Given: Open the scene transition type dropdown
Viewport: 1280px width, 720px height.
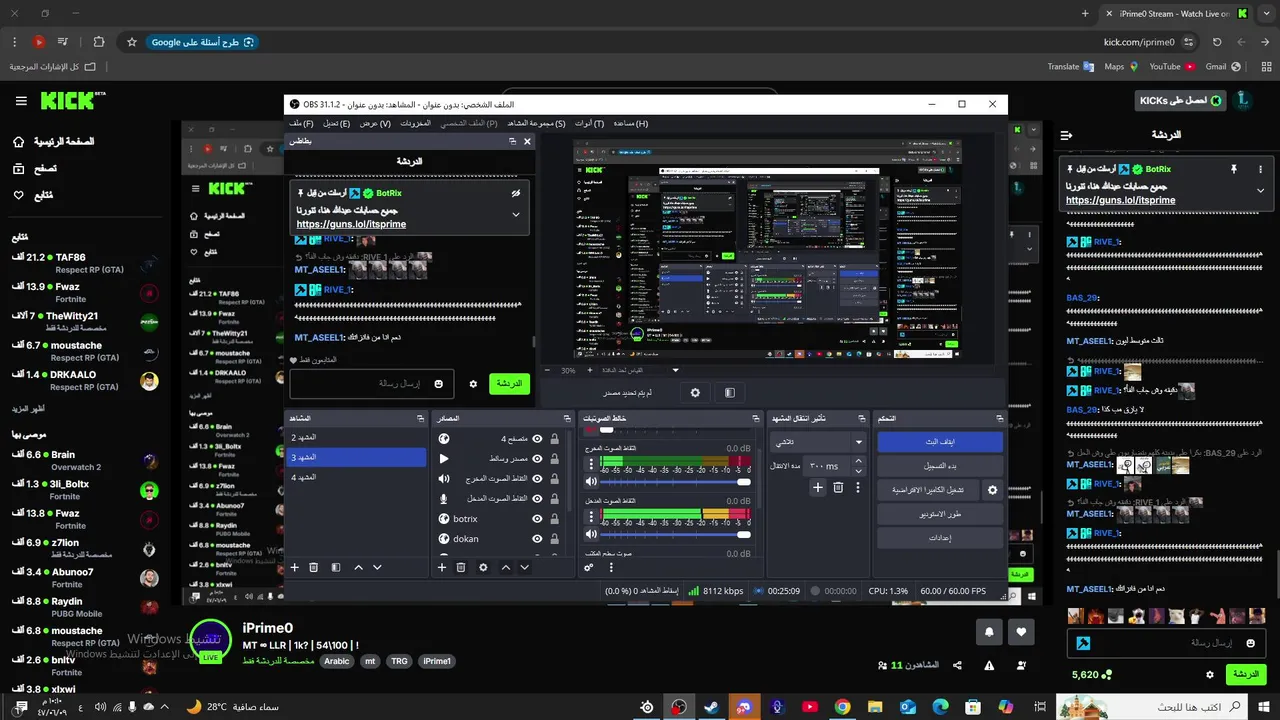Looking at the screenshot, I should [x=818, y=441].
